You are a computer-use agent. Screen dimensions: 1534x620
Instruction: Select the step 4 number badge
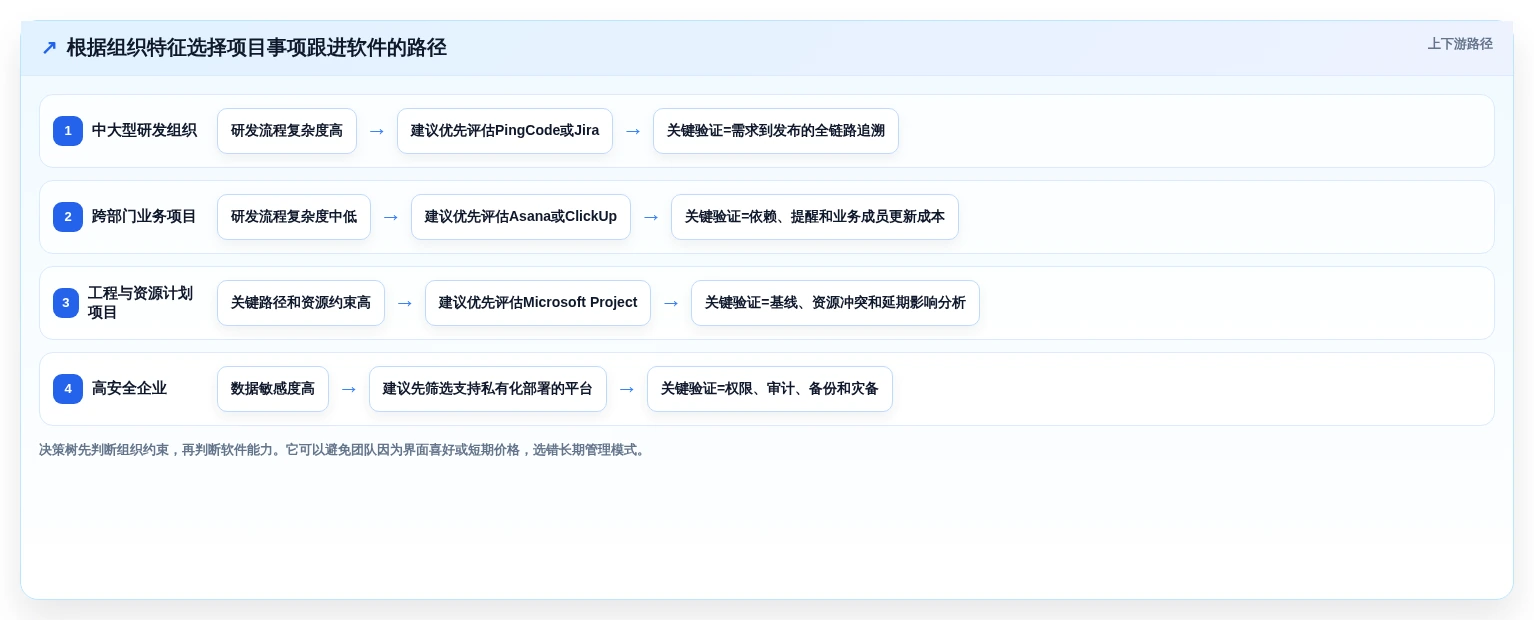pyautogui.click(x=68, y=389)
